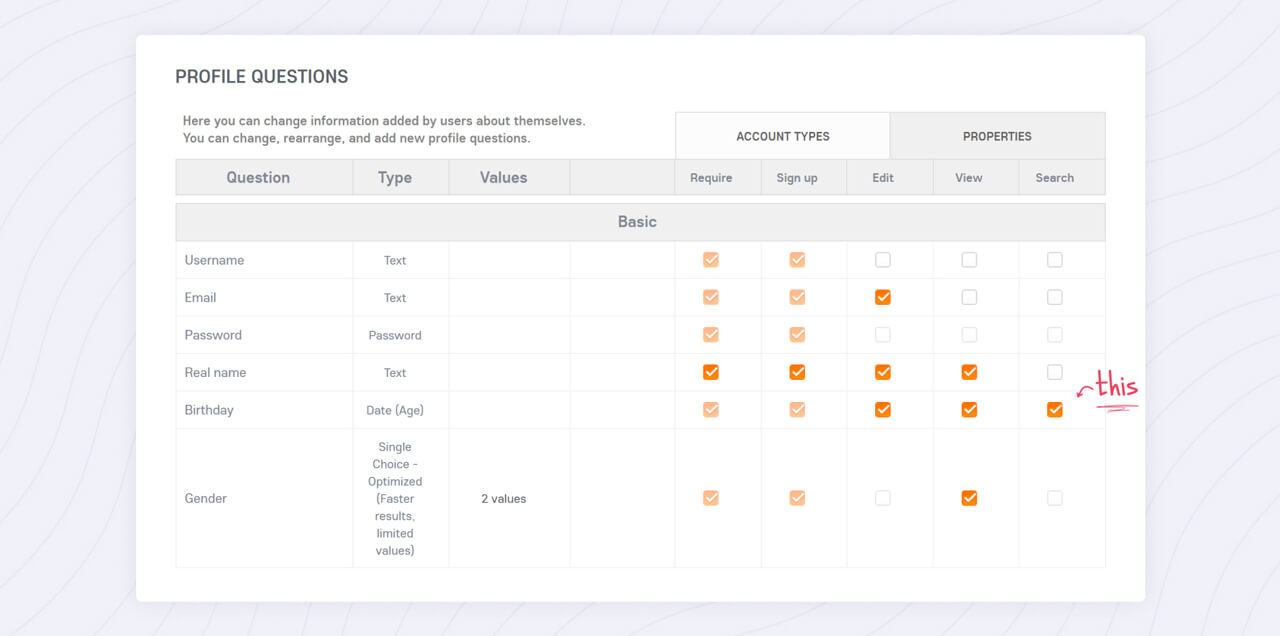Disable View for the Gender row
The width and height of the screenshot is (1280, 636).
[969, 498]
